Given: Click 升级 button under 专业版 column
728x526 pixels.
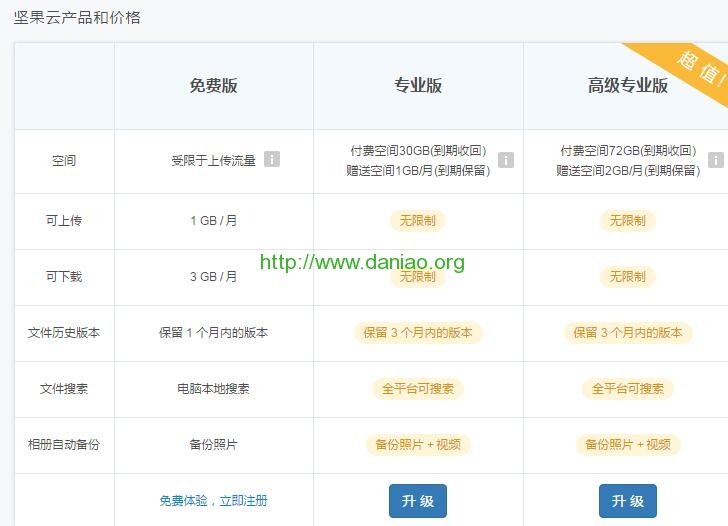Looking at the screenshot, I should 418,501.
